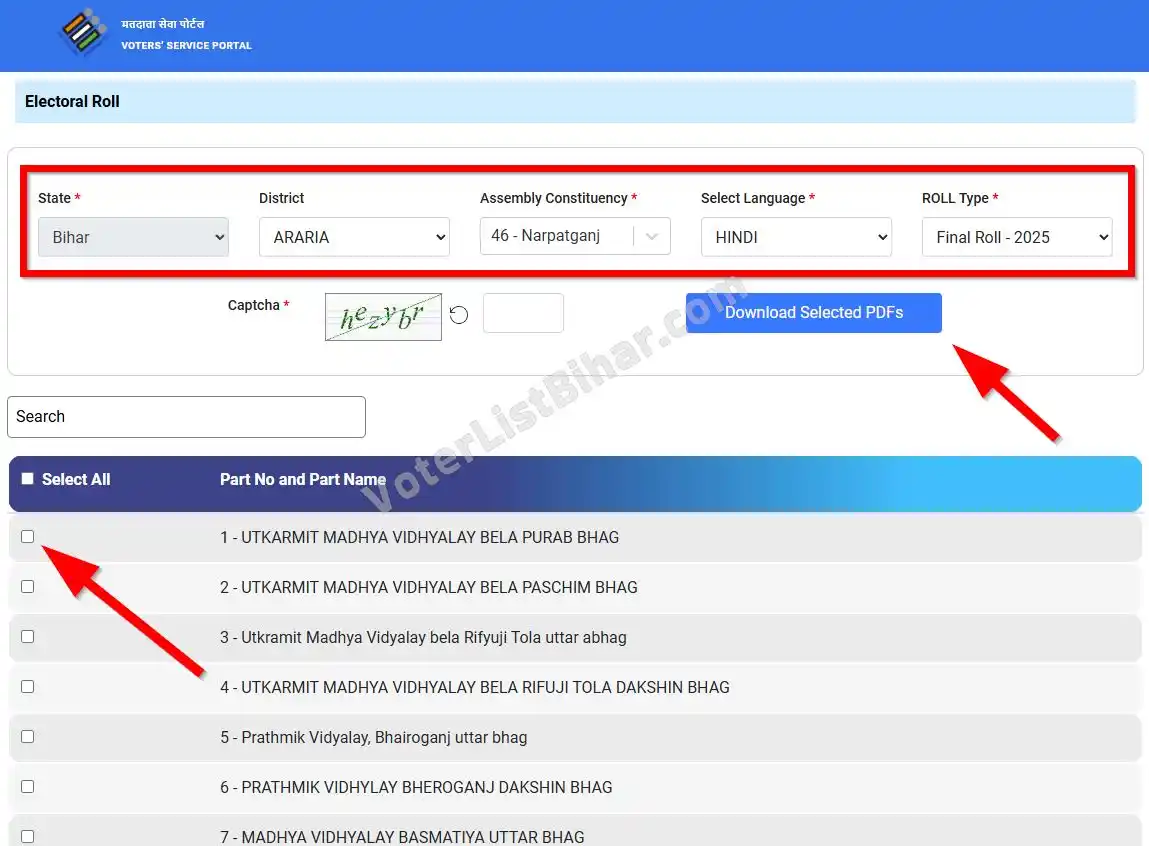Check the box for part 3 Rifyuji Tola uttar abhag

pyautogui.click(x=27, y=637)
